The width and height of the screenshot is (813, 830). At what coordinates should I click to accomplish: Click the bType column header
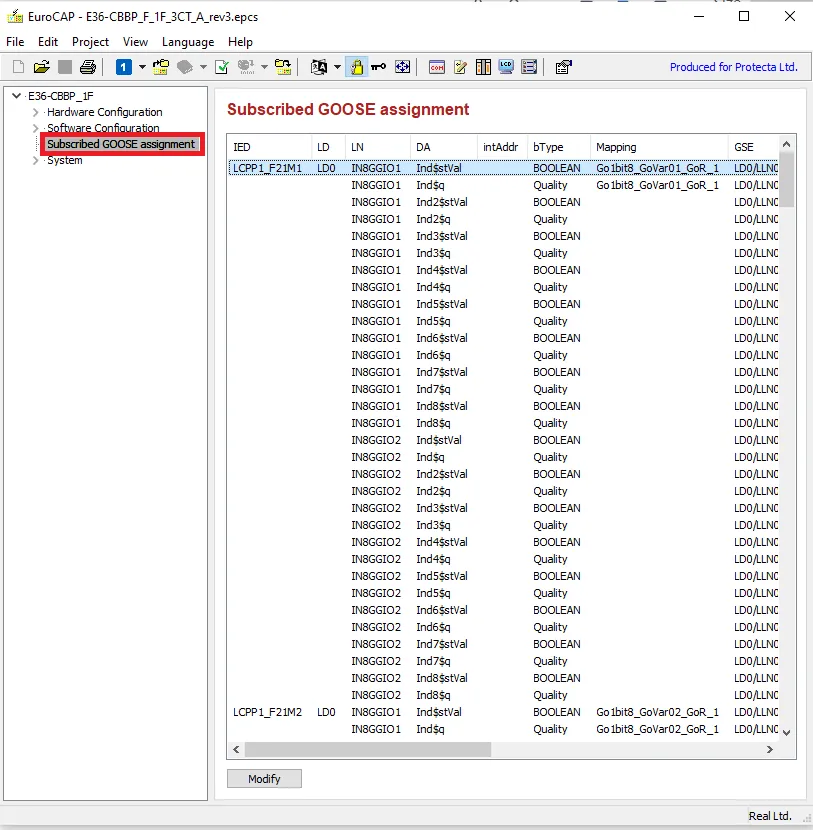click(x=559, y=147)
